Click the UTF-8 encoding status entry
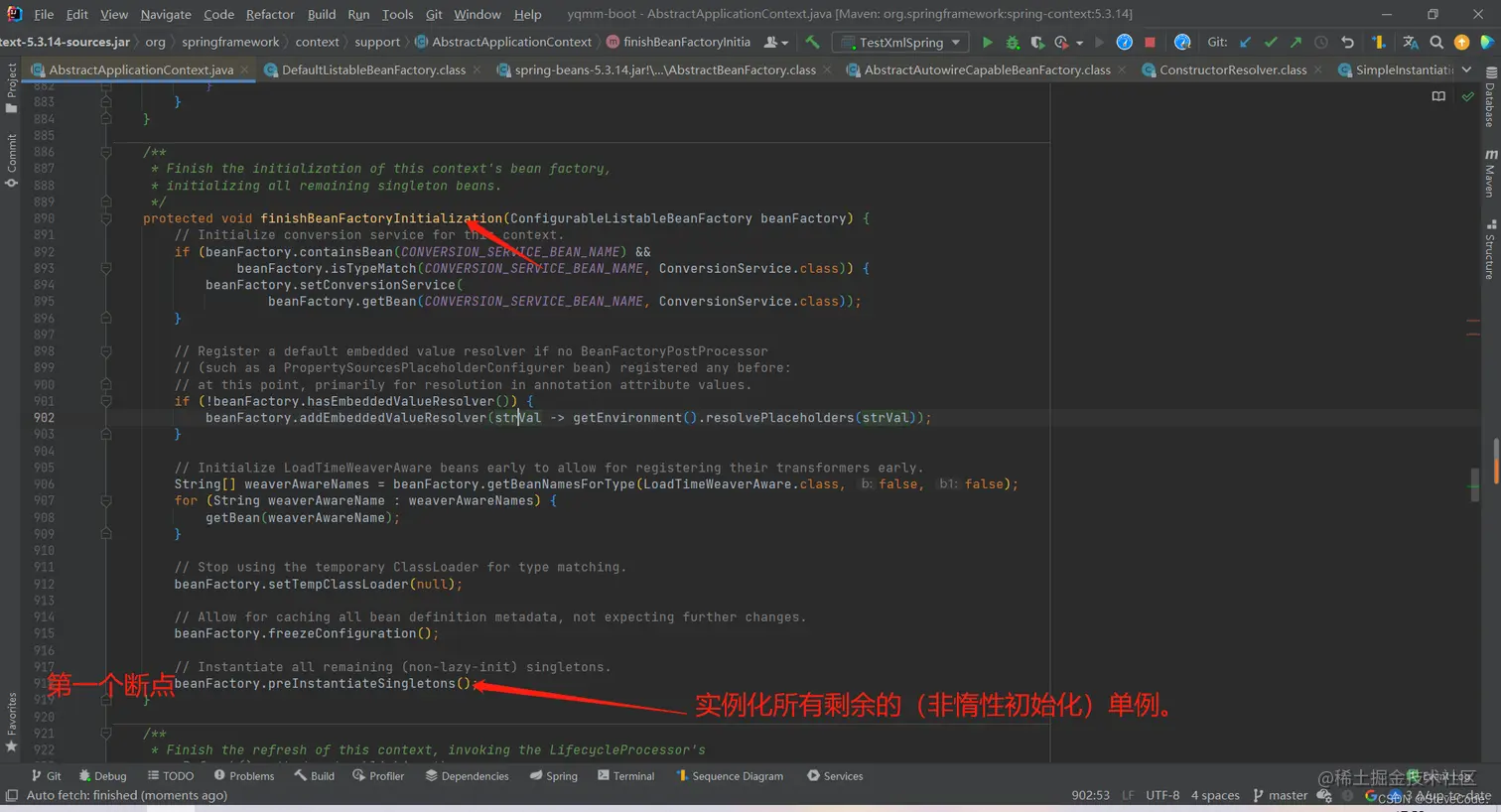Screen dimensions: 1501x812 pos(1162,795)
